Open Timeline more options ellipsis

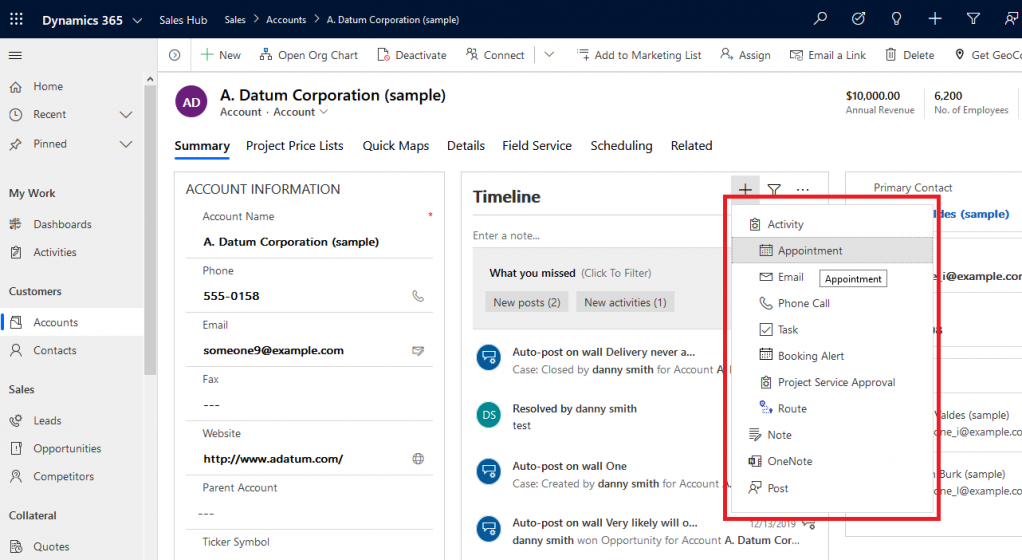click(802, 190)
